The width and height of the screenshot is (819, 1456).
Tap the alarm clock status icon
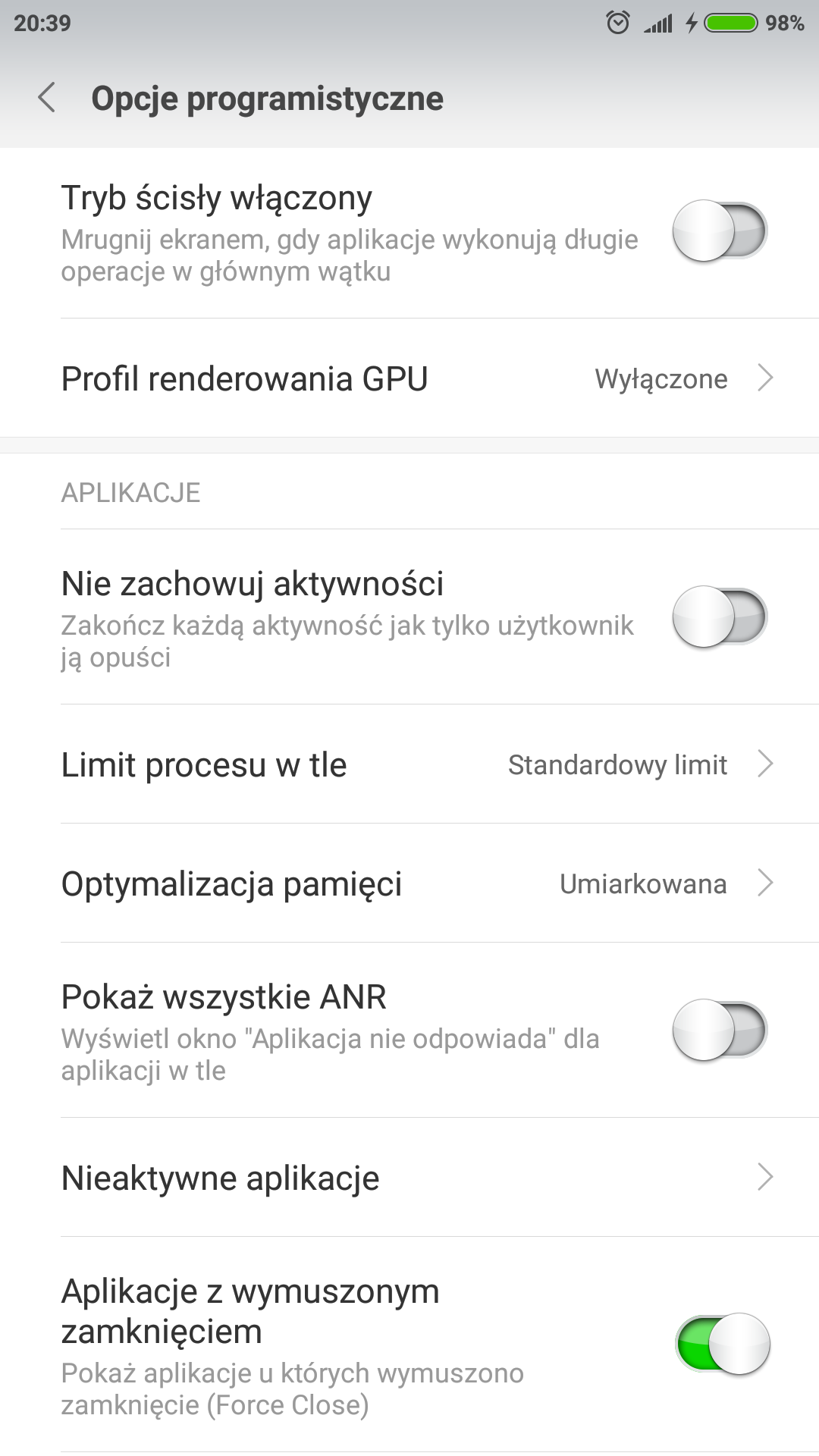(x=618, y=24)
